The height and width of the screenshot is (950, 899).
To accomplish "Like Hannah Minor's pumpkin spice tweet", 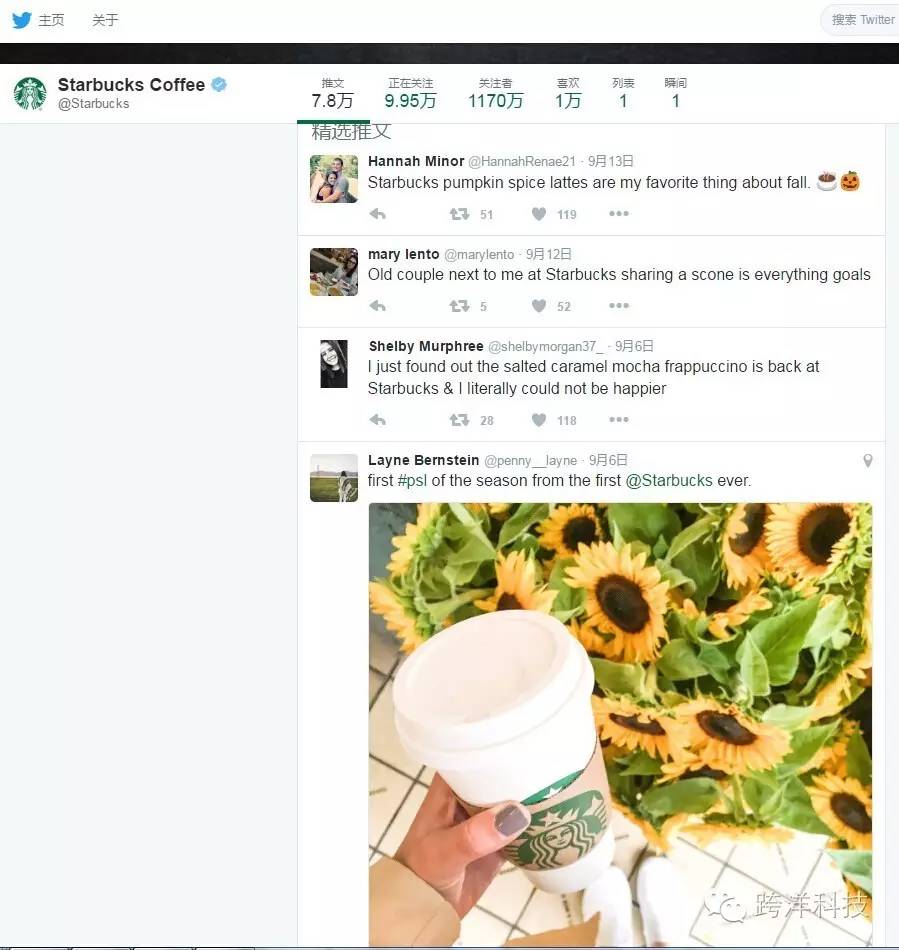I will [539, 214].
